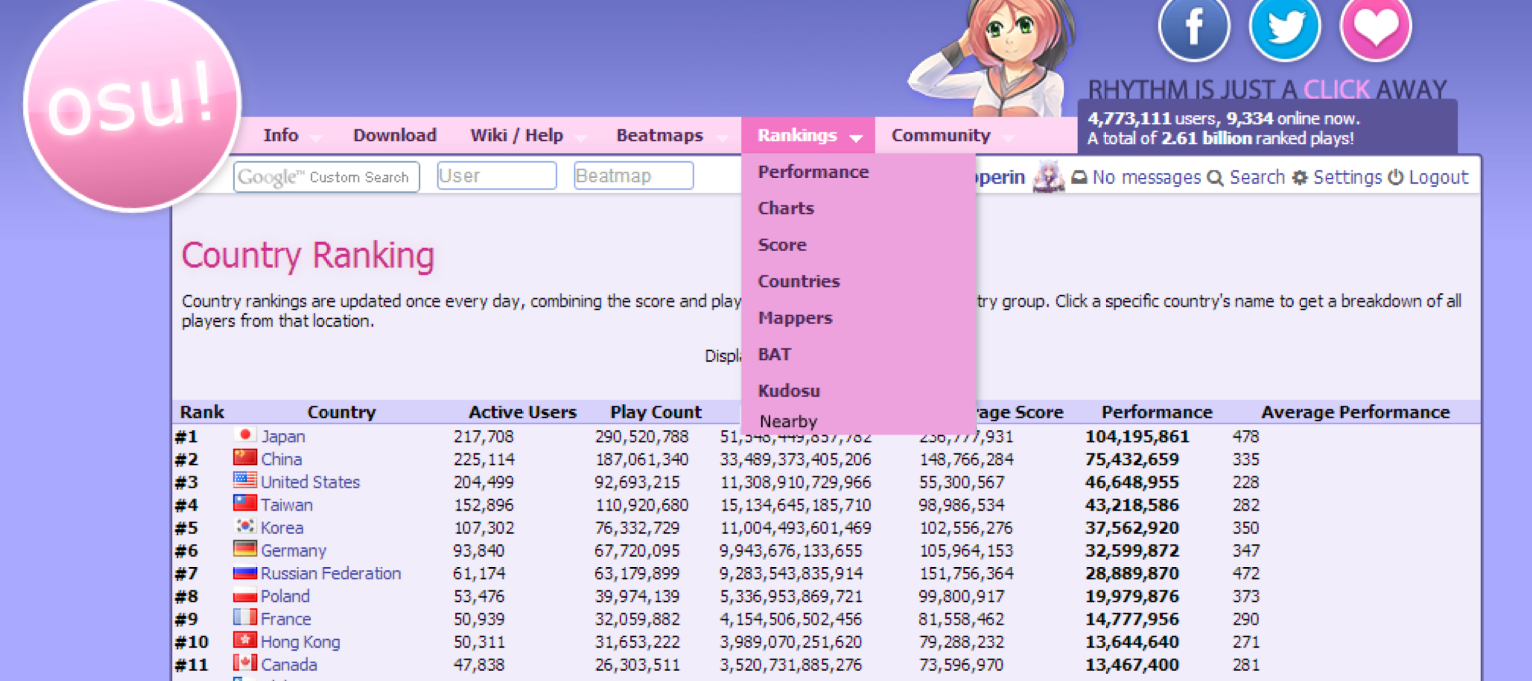Click Japan's performance value 104,195,861
This screenshot has width=1532, height=681.
tap(1137, 436)
